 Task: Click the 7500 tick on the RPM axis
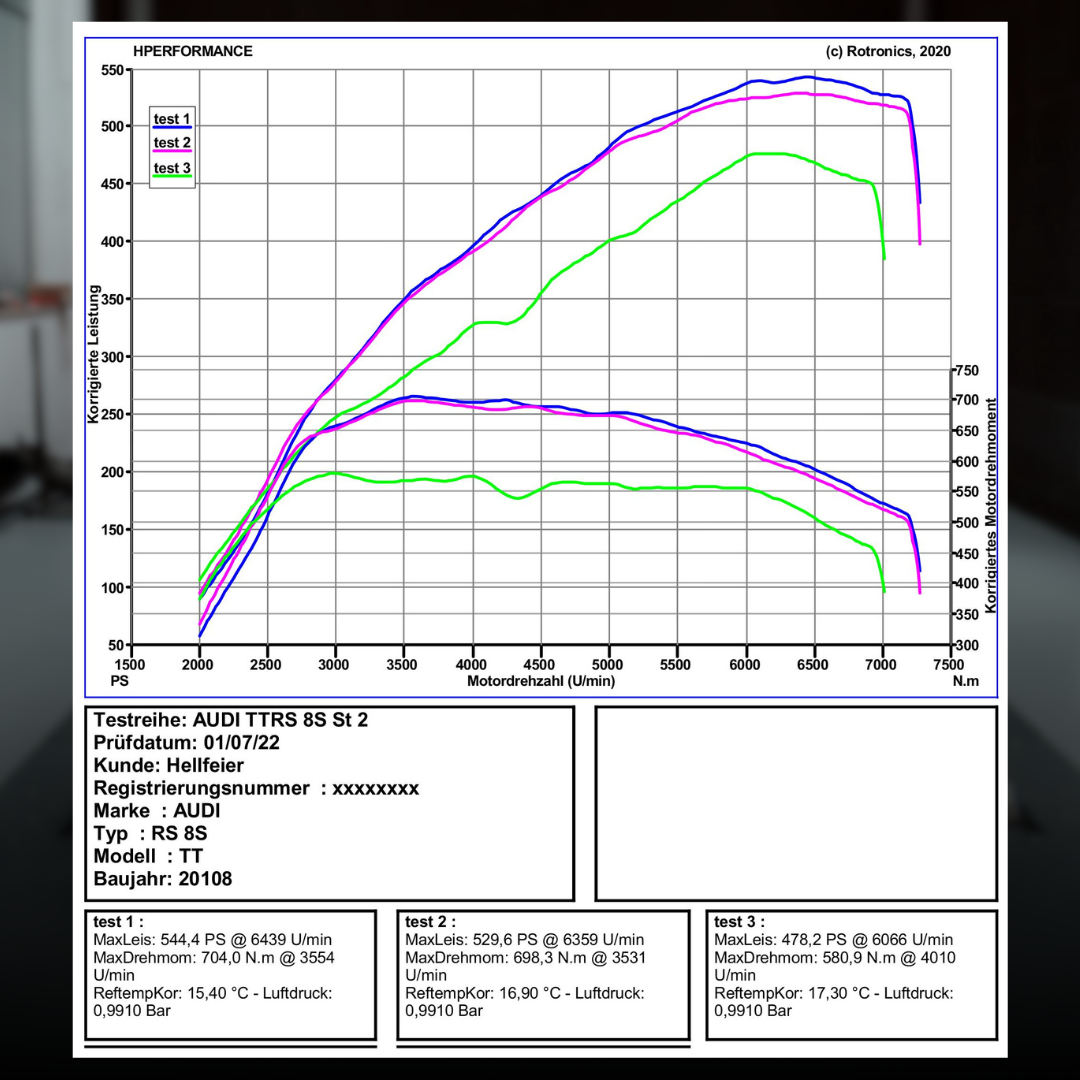951,663
